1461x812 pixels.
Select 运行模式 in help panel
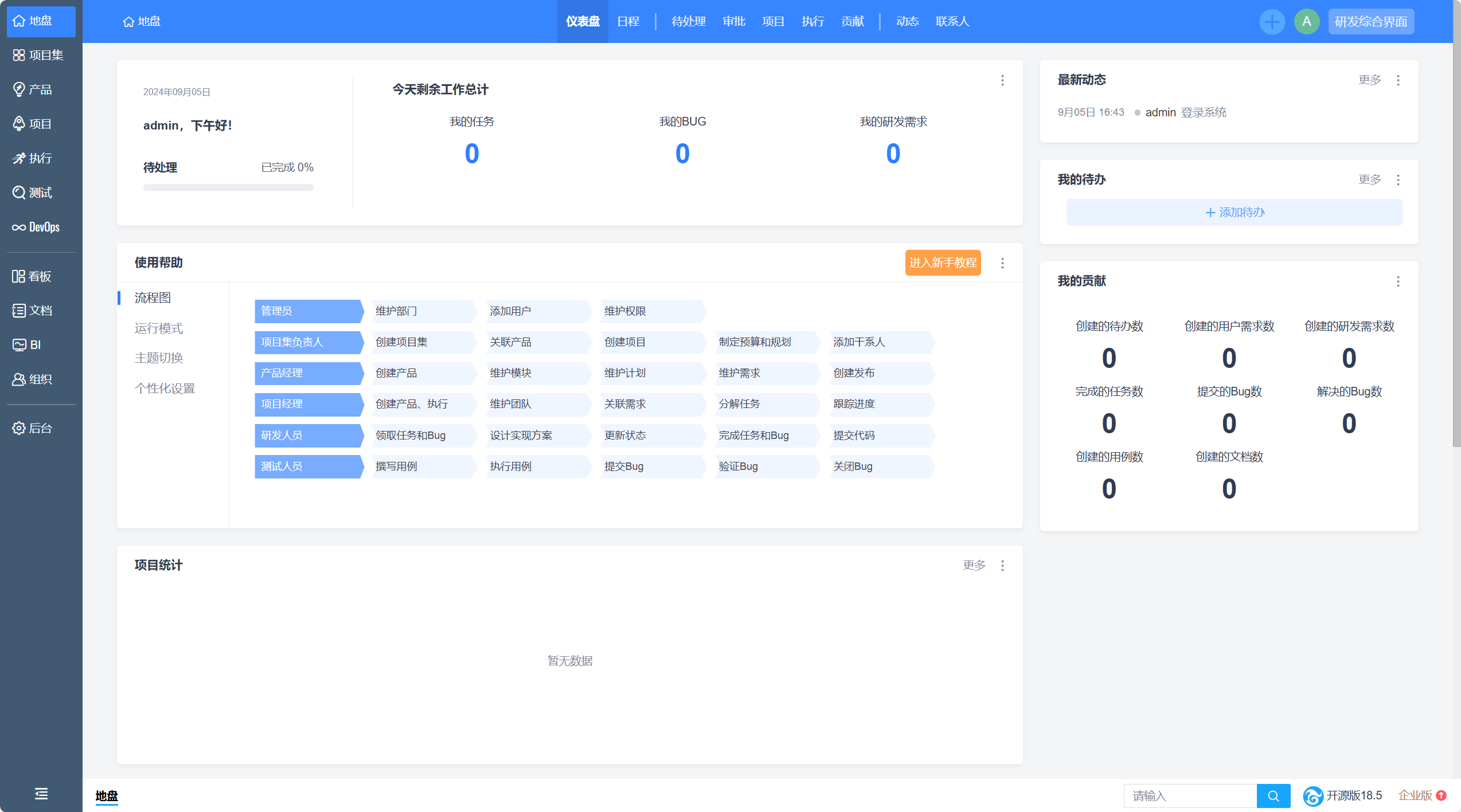click(x=159, y=328)
